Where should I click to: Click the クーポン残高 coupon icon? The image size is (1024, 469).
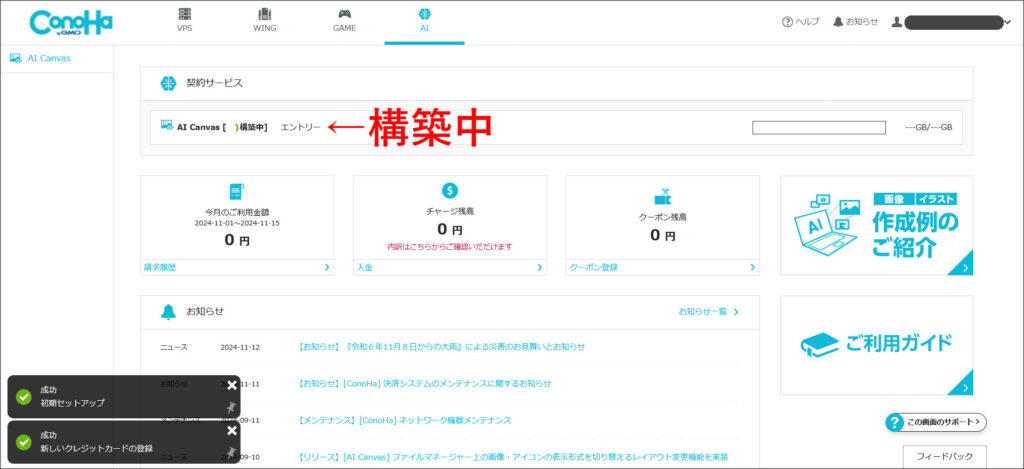pyautogui.click(x=662, y=196)
